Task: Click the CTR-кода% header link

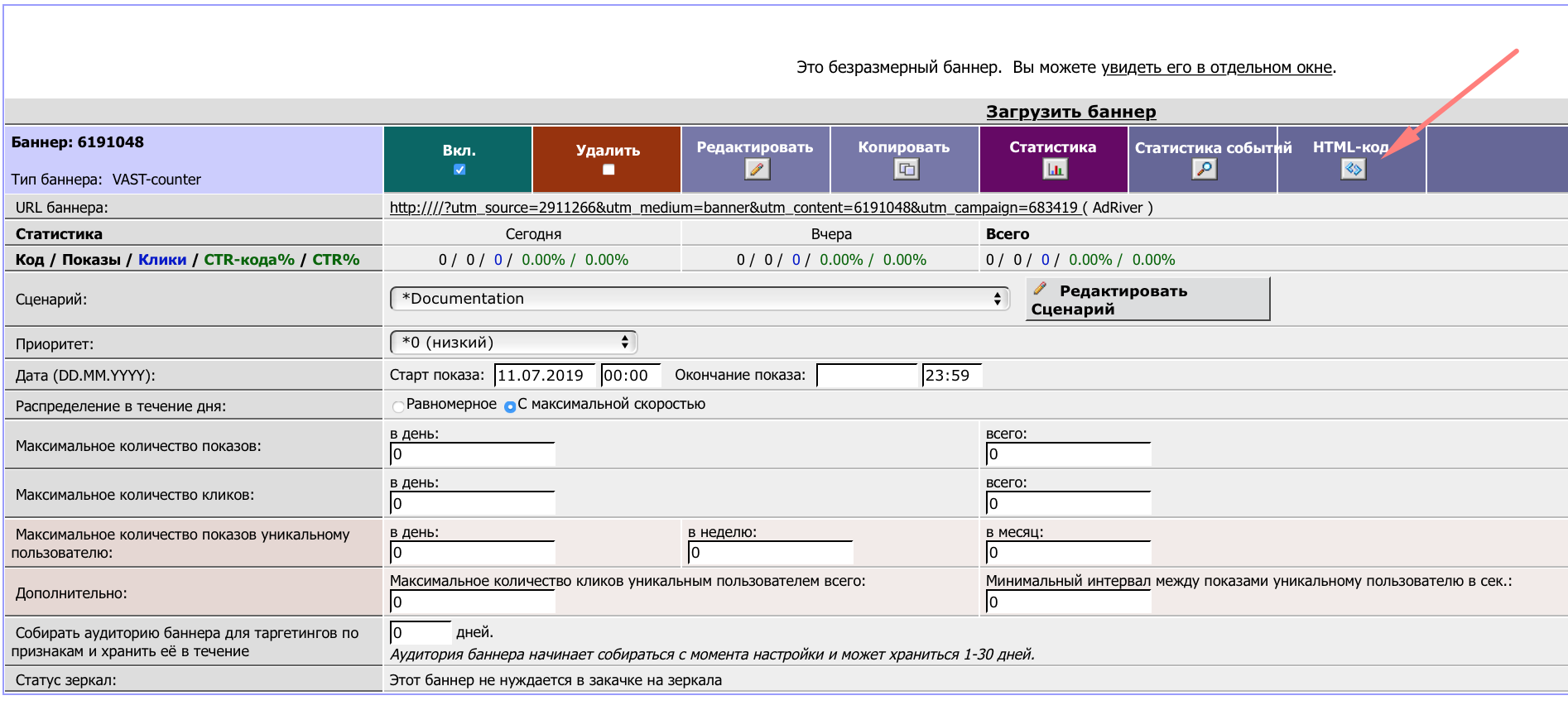Action: point(249,260)
